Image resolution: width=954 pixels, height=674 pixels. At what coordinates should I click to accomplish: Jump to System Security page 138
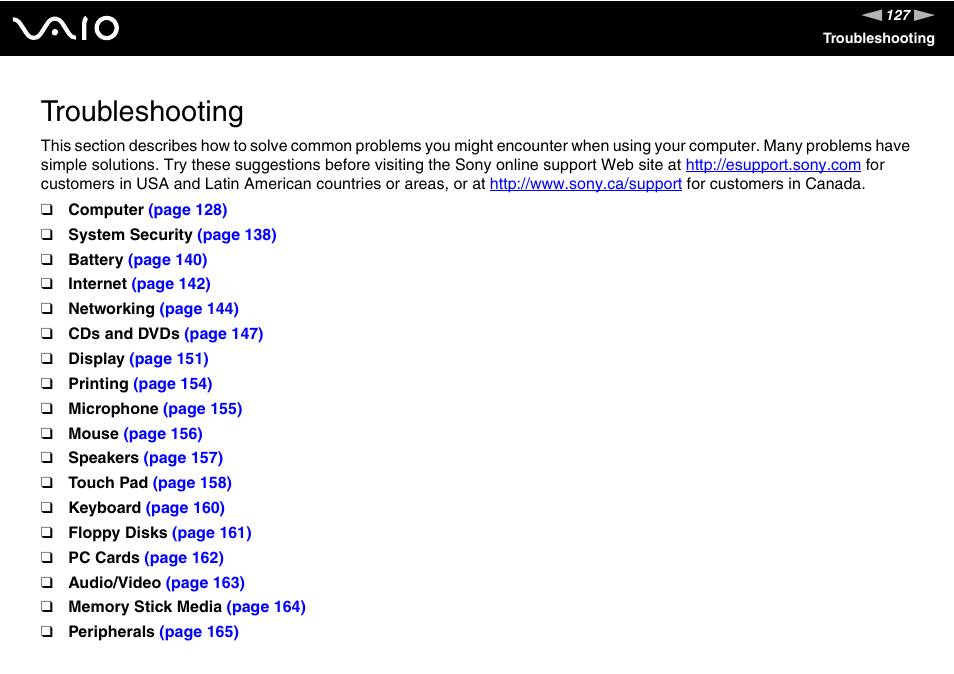tap(237, 235)
